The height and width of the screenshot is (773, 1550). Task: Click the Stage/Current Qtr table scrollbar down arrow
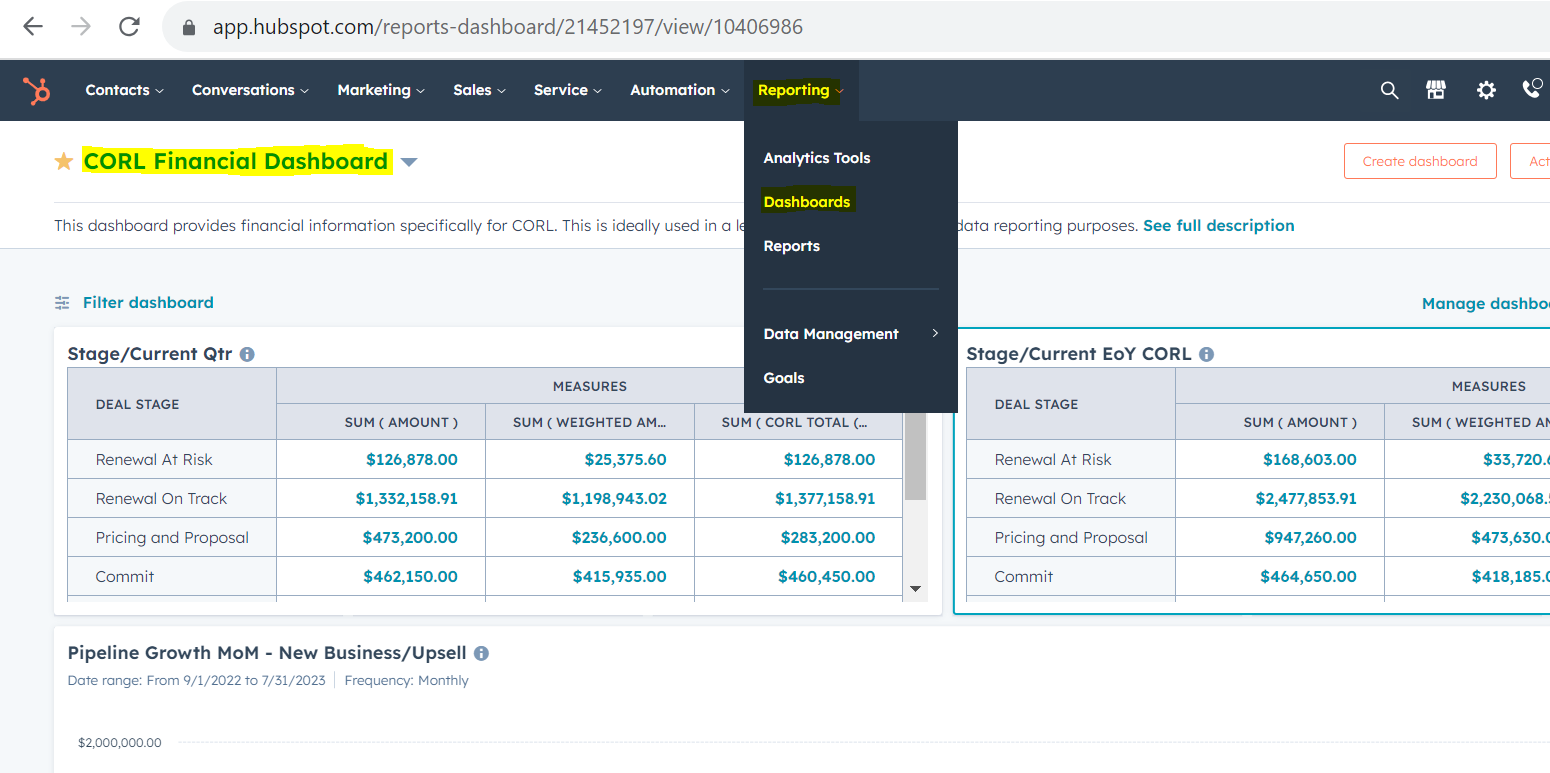click(x=915, y=589)
